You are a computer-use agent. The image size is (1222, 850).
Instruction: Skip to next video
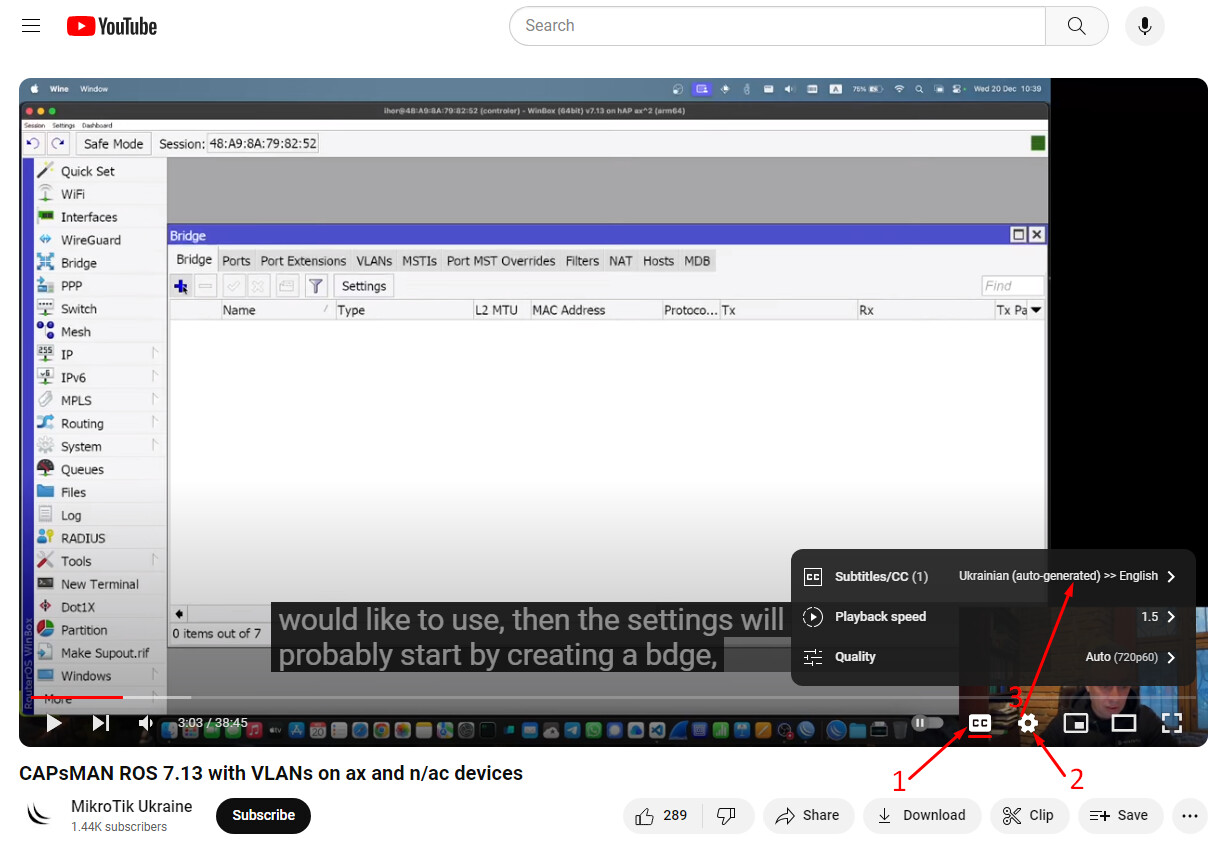pos(101,722)
